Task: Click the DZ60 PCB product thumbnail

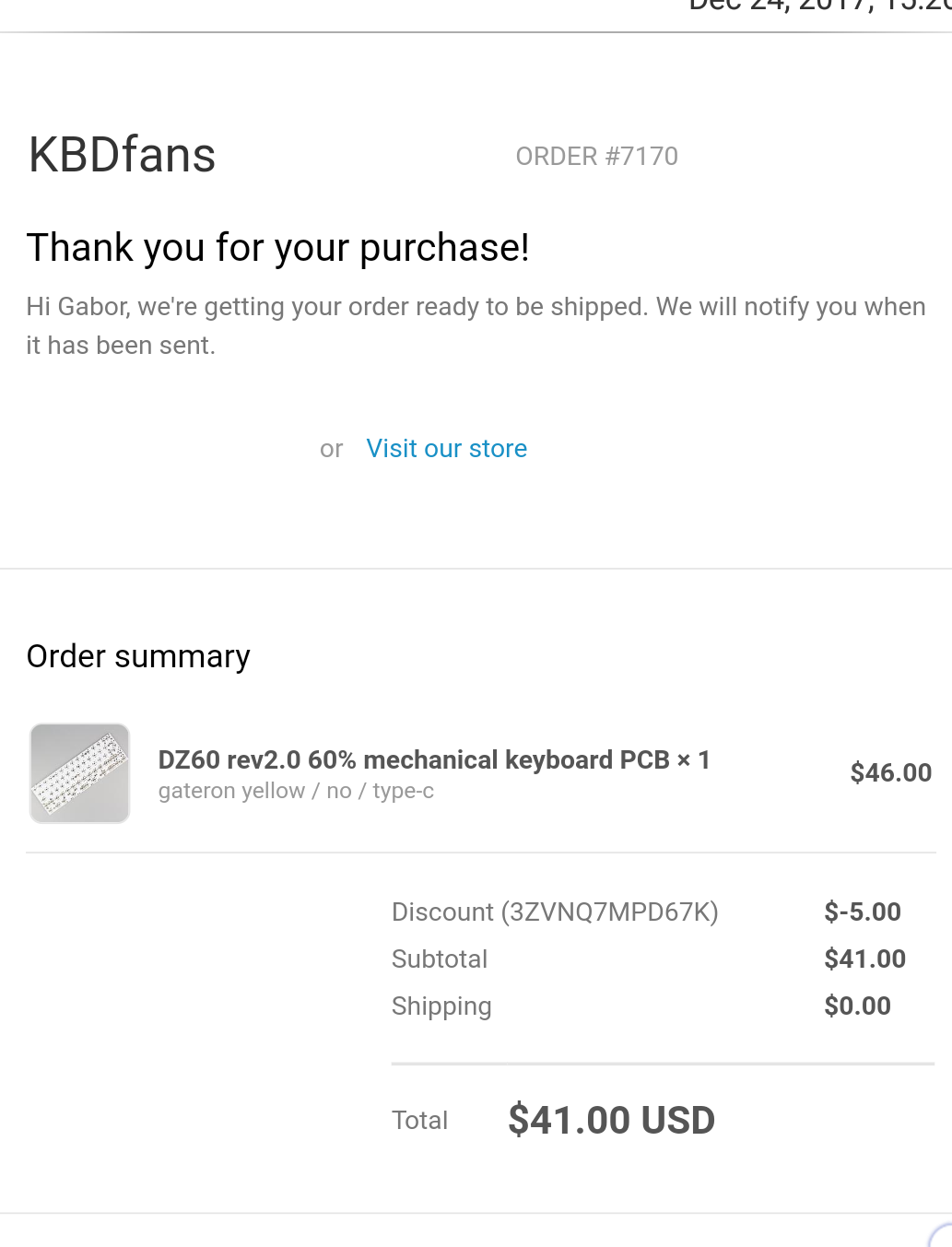Action: (x=80, y=773)
